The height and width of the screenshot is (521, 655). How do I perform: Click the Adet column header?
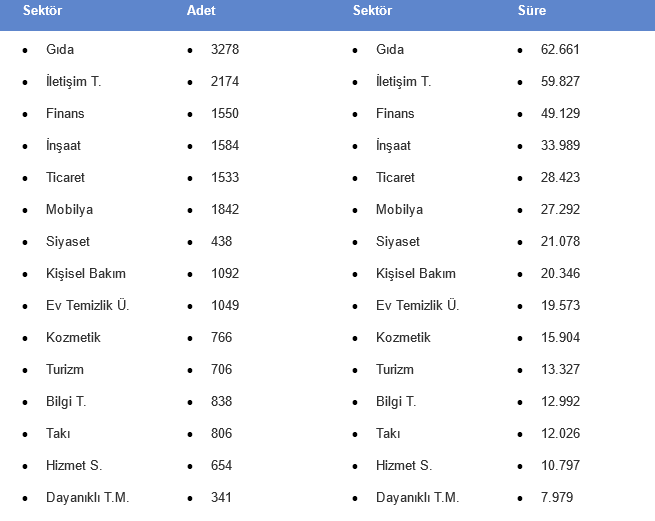tap(201, 13)
